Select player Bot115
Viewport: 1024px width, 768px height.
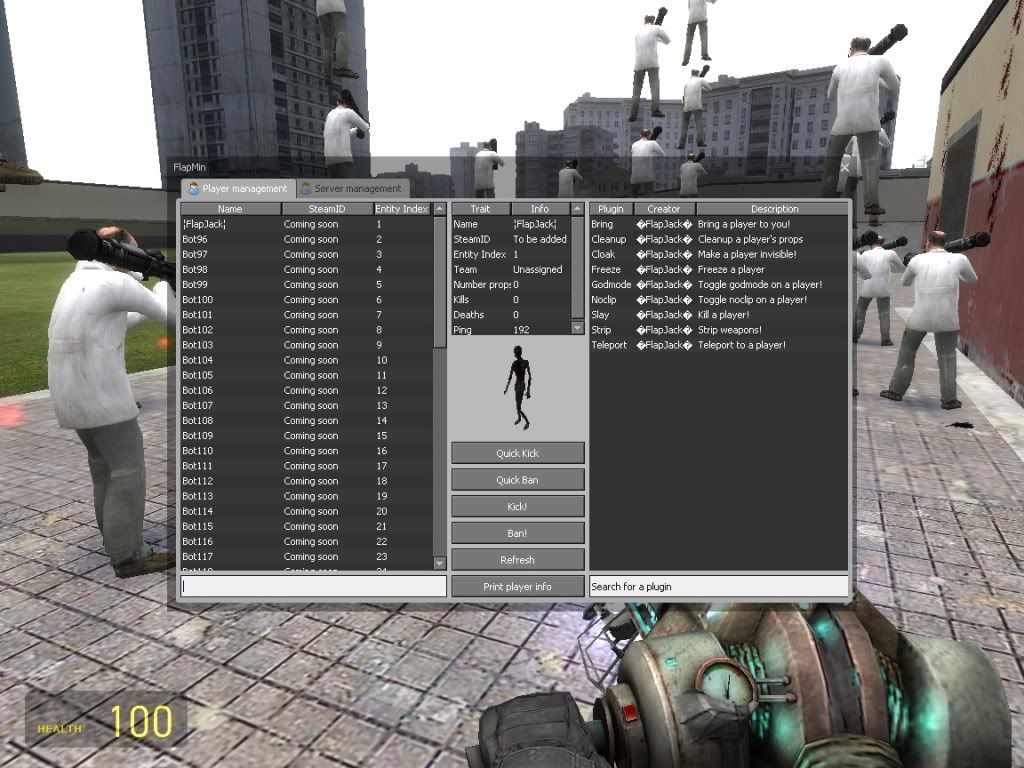[x=306, y=526]
